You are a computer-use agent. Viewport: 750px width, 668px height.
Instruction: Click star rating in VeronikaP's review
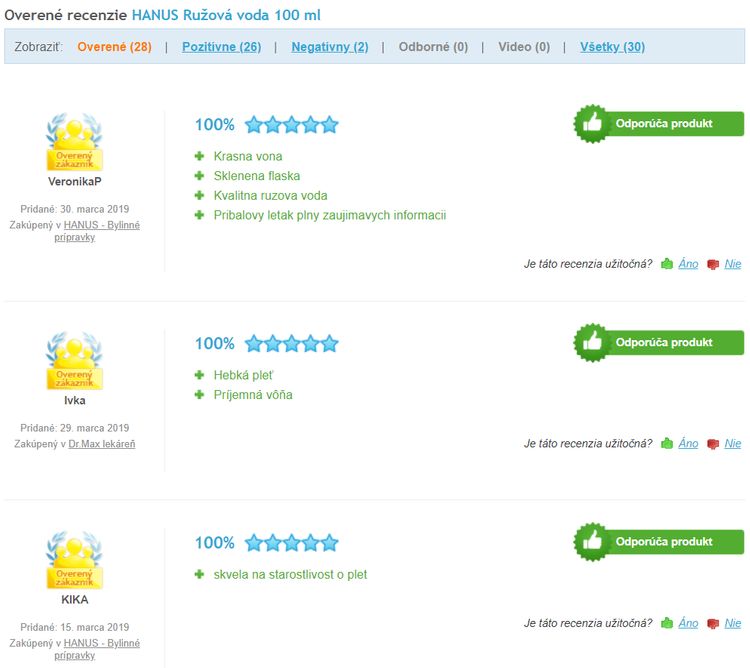291,125
